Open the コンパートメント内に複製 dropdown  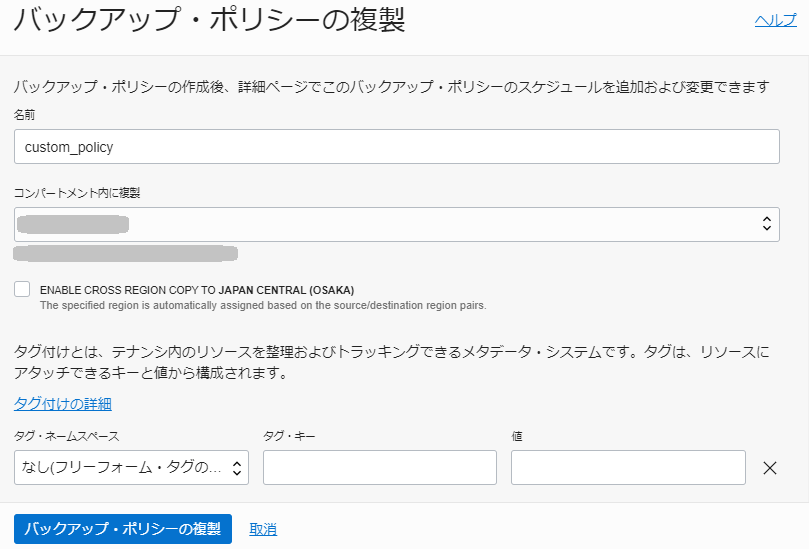[396, 224]
